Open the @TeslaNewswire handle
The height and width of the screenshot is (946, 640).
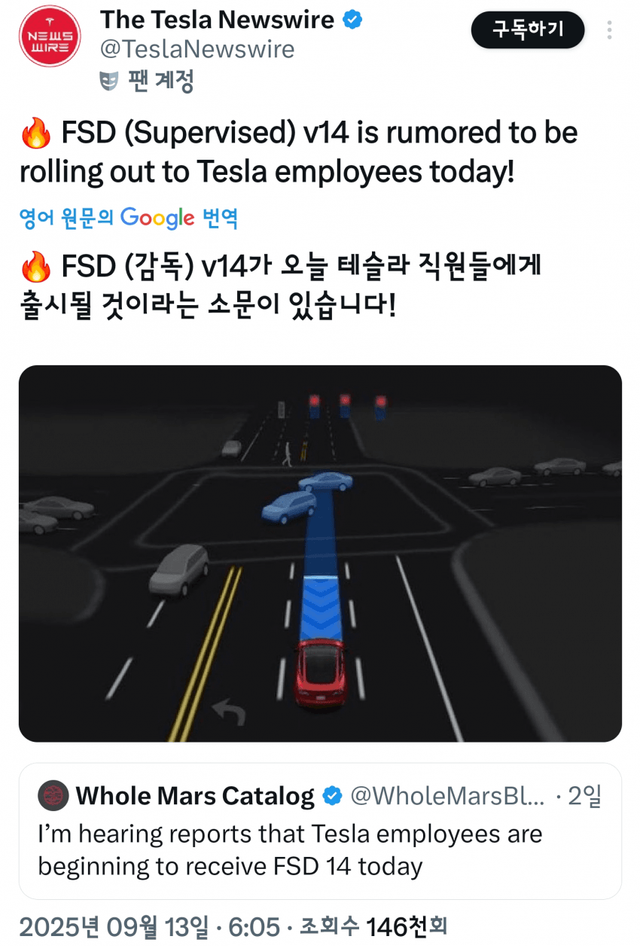coord(197,49)
